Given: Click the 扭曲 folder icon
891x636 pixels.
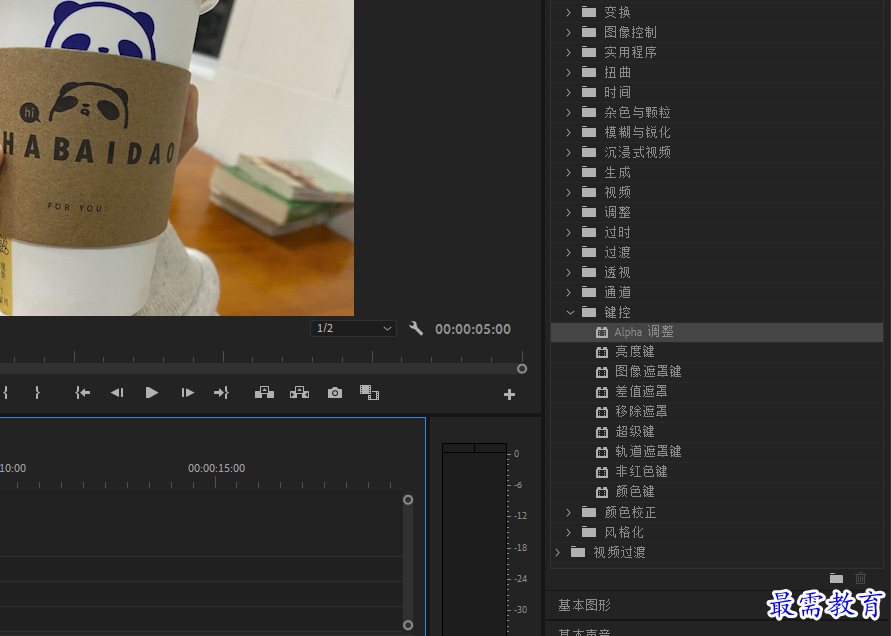Looking at the screenshot, I should pos(589,72).
